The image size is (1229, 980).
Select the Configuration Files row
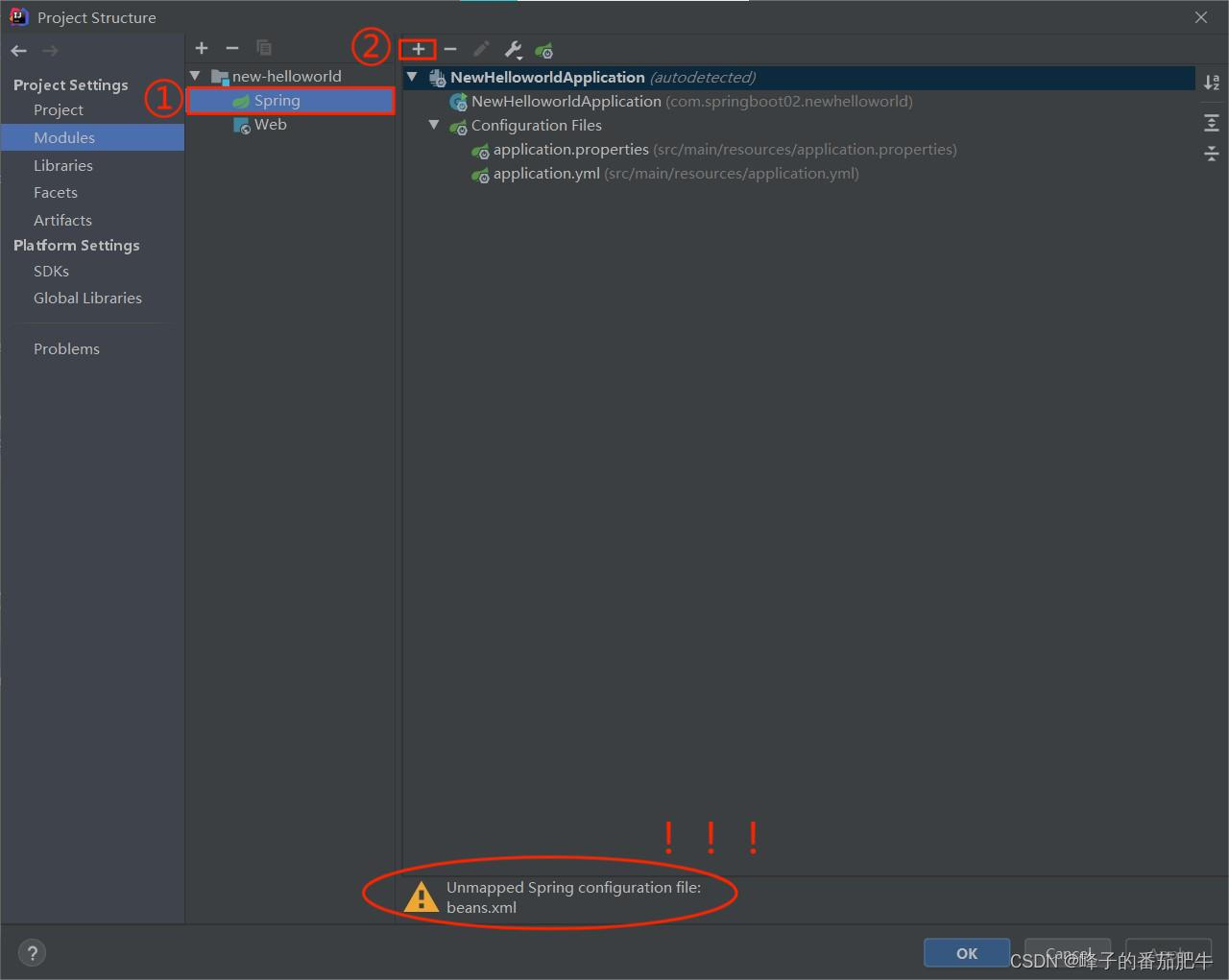[x=536, y=125]
